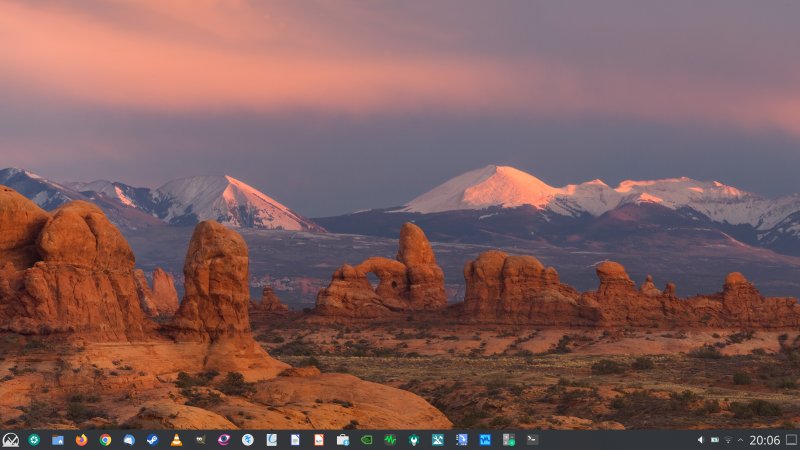The width and height of the screenshot is (800, 450).
Task: Click the 20:06 digital clock
Action: tap(764, 440)
